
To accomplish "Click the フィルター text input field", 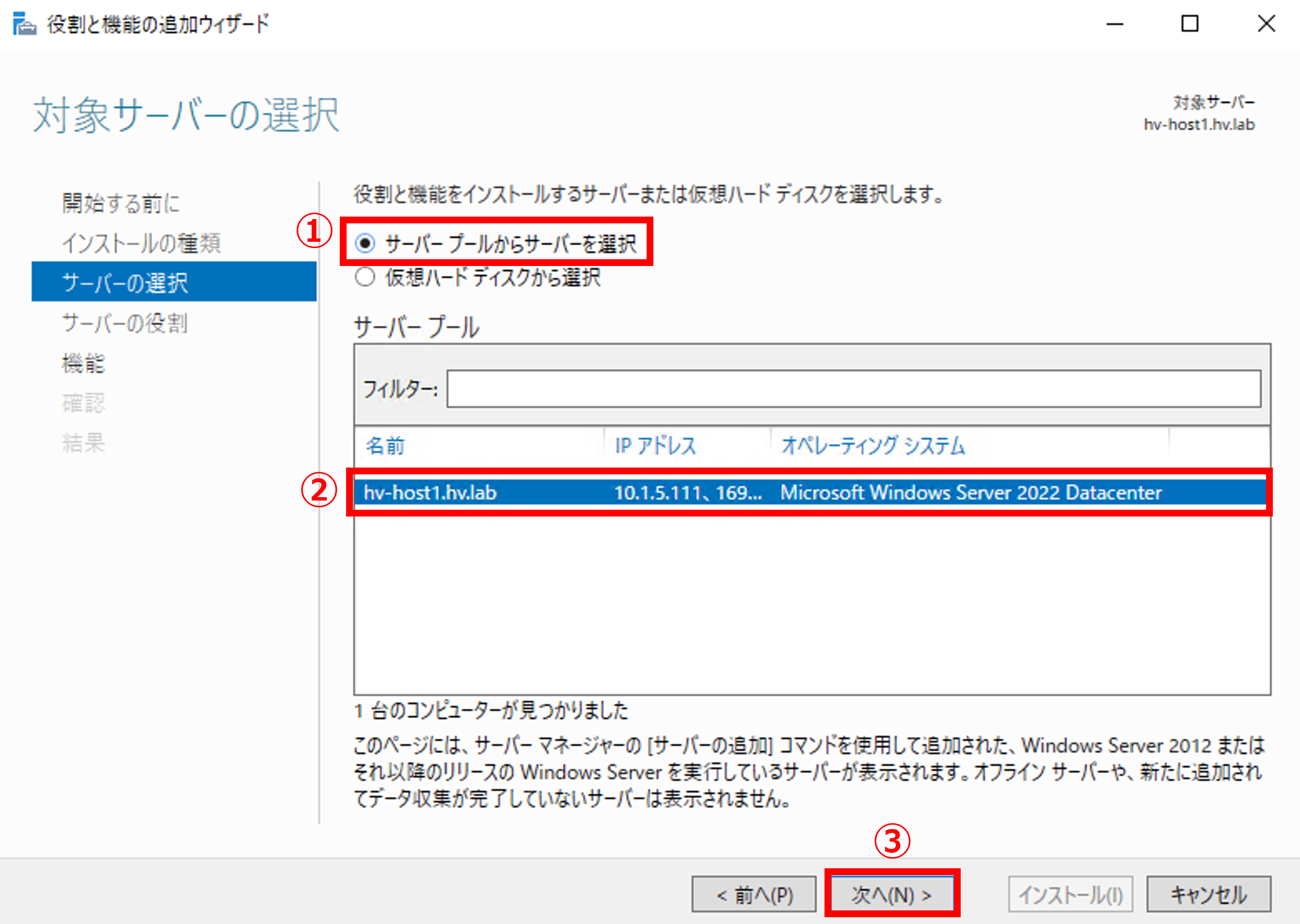I will tap(853, 389).
